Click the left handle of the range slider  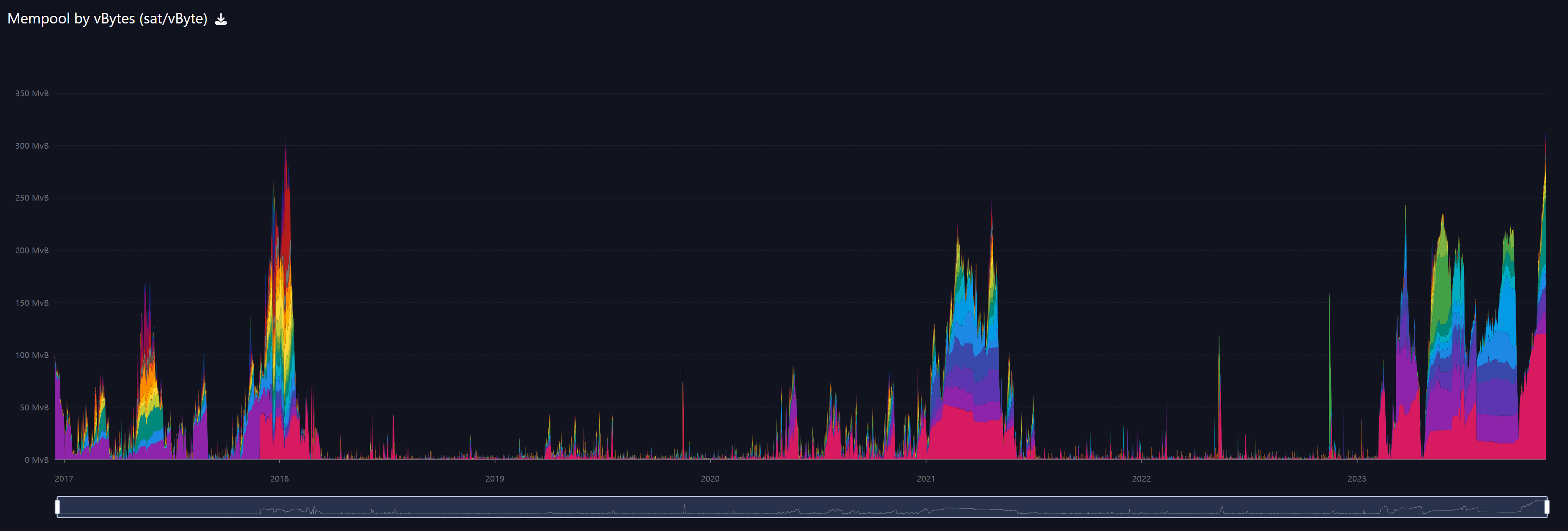[x=58, y=507]
